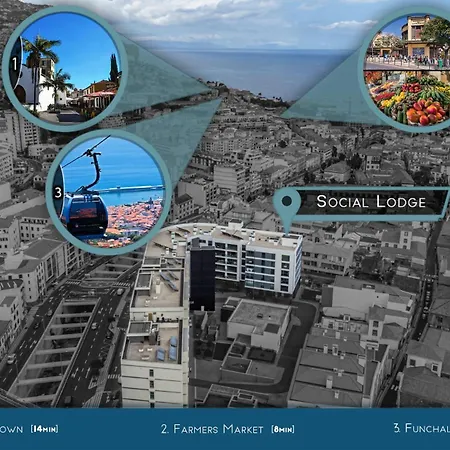The width and height of the screenshot is (450, 450).
Task: Open the circular old town church photo
Action: [x=66, y=68]
